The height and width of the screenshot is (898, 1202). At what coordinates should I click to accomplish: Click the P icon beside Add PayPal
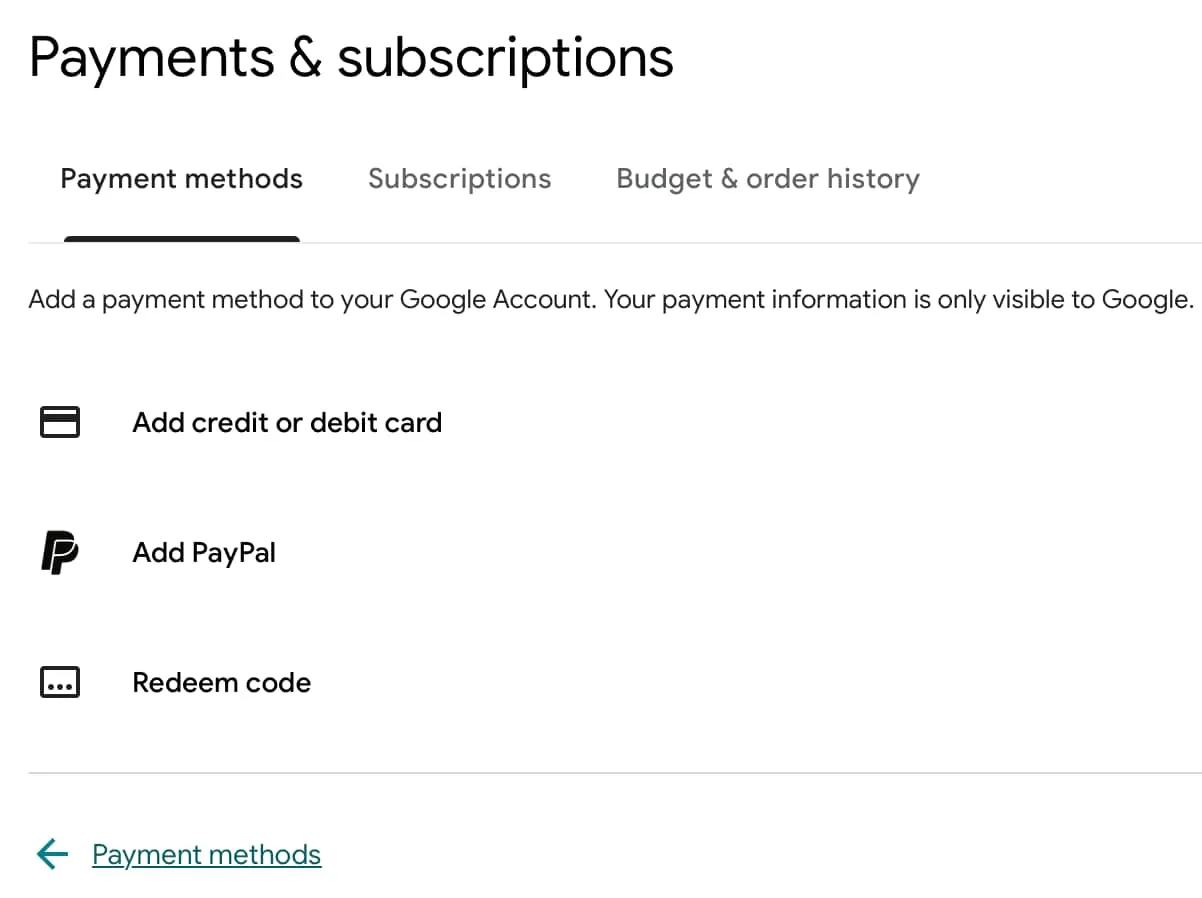coord(59,551)
